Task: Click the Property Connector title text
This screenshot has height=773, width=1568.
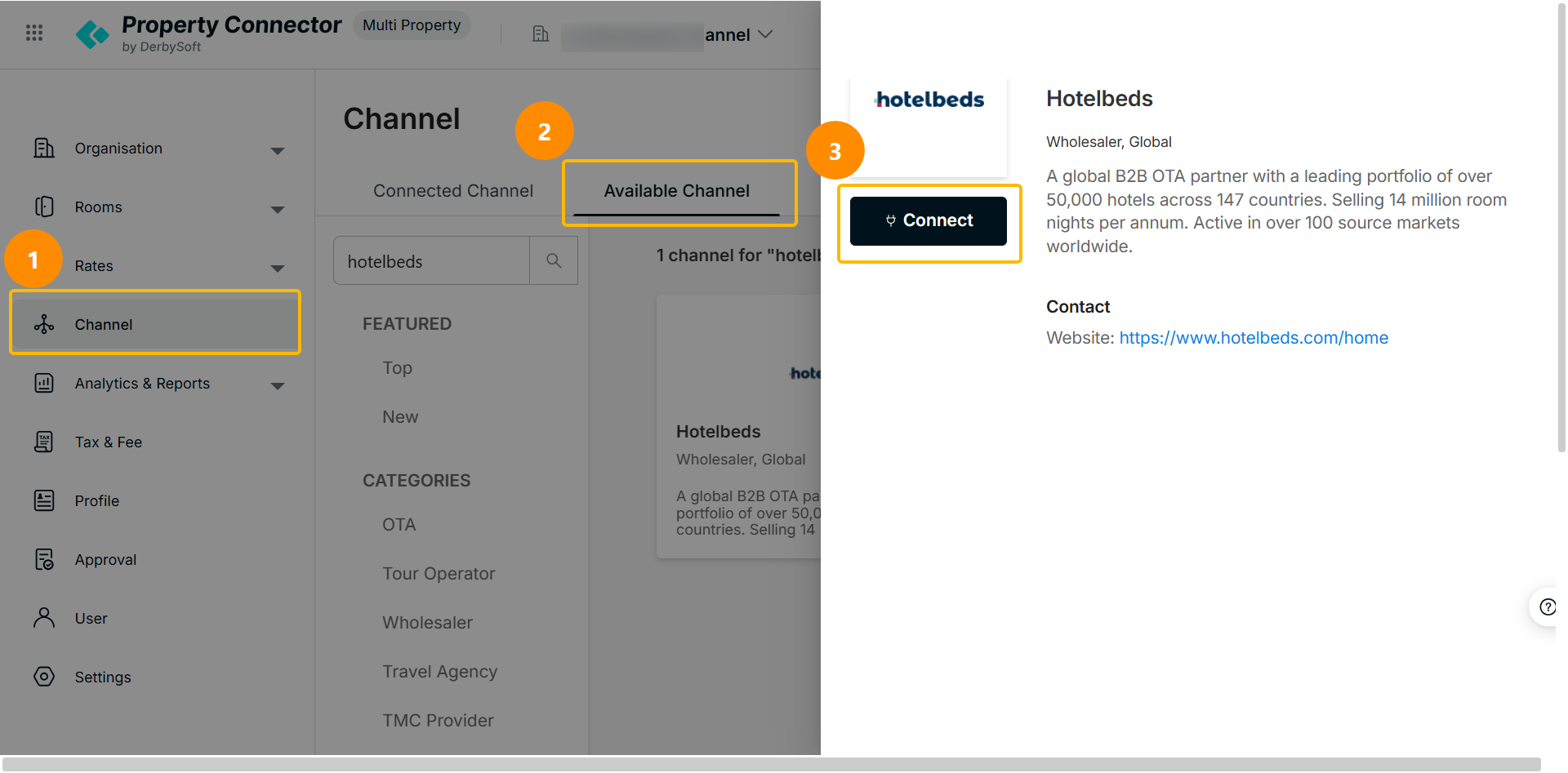Action: (232, 25)
